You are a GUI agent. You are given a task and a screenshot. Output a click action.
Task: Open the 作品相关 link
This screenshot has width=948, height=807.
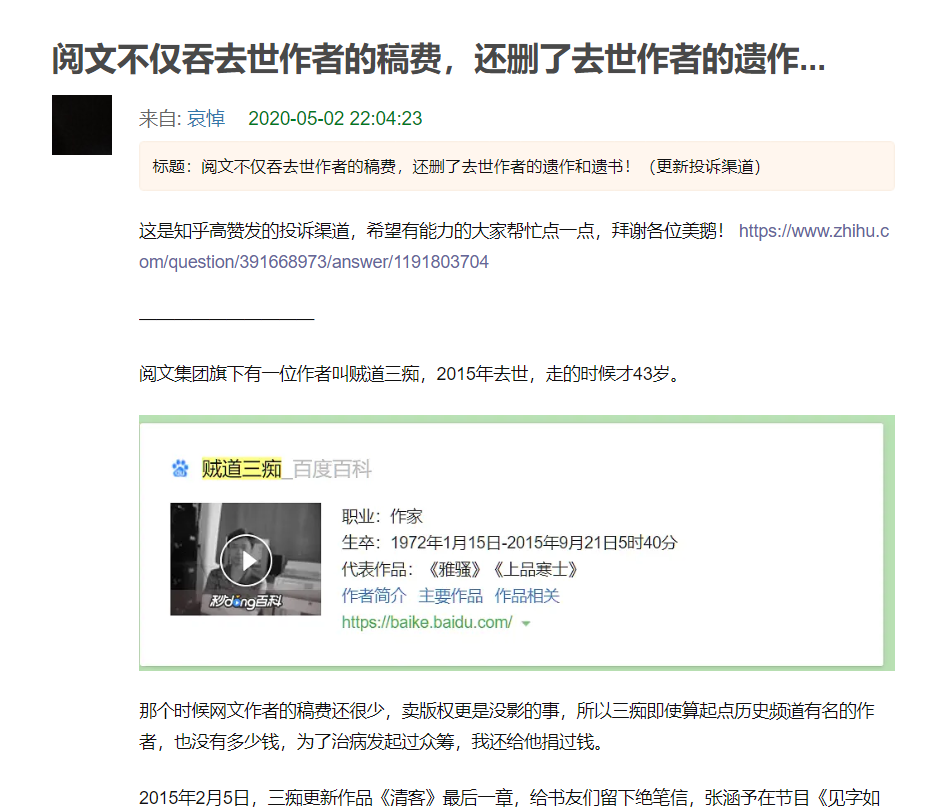(527, 596)
